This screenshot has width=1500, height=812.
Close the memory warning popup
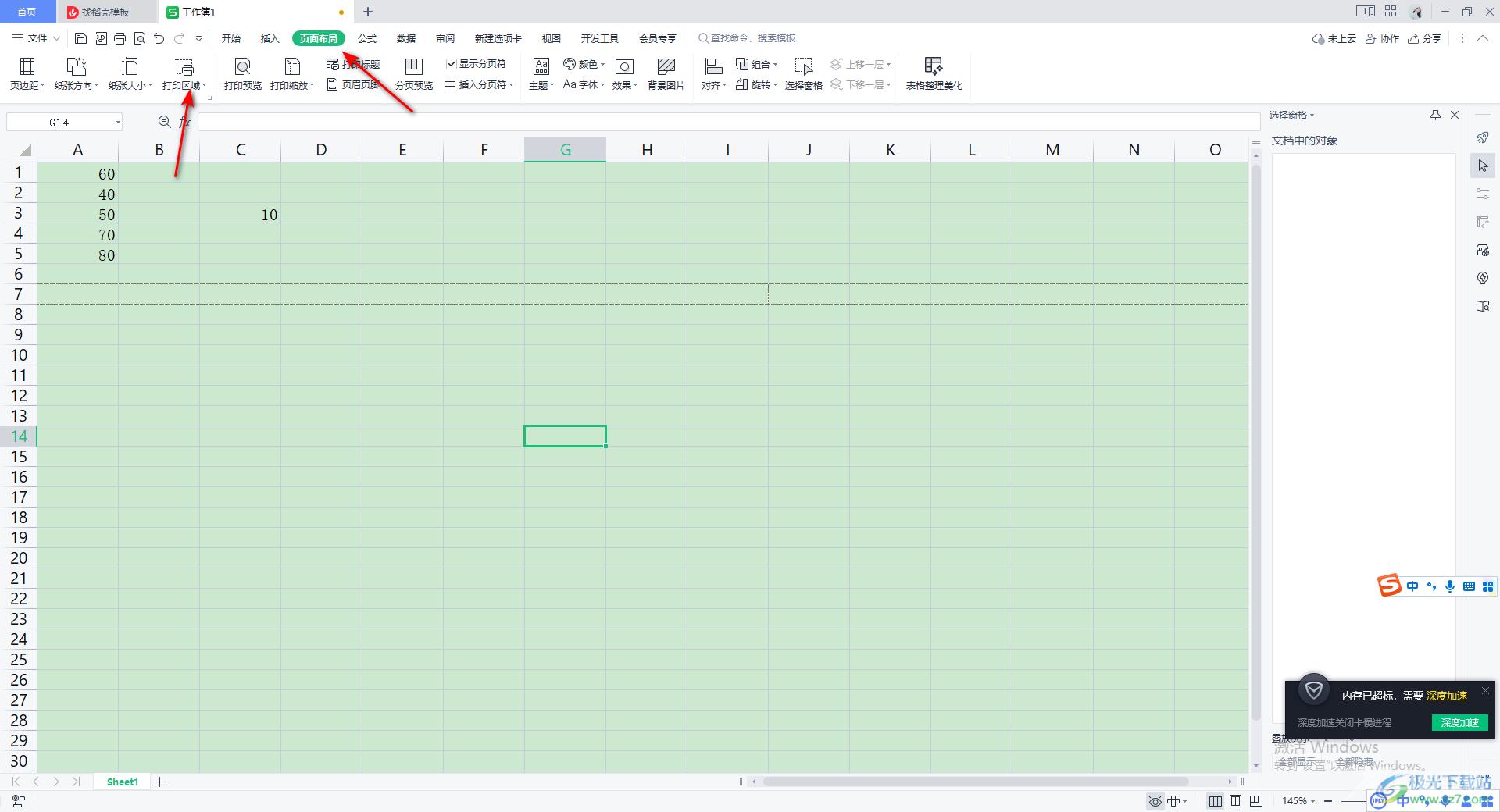click(x=1485, y=690)
